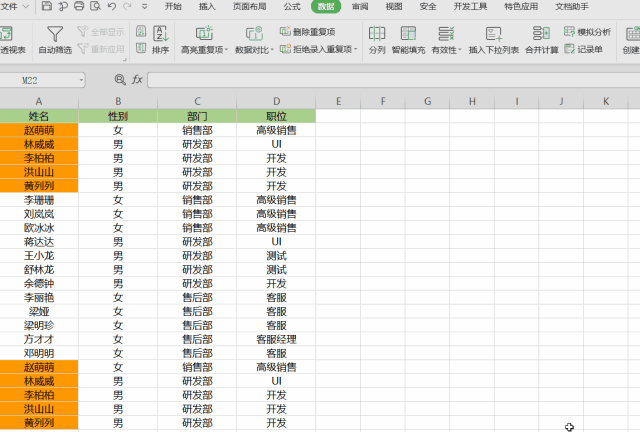Open the 文件 menu
Screen dimensions: 640x432
click(14, 7)
